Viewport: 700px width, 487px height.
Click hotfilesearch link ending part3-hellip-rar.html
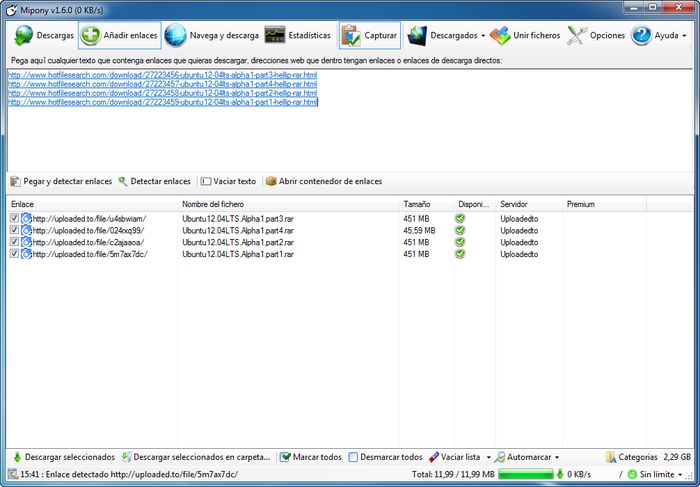162,75
